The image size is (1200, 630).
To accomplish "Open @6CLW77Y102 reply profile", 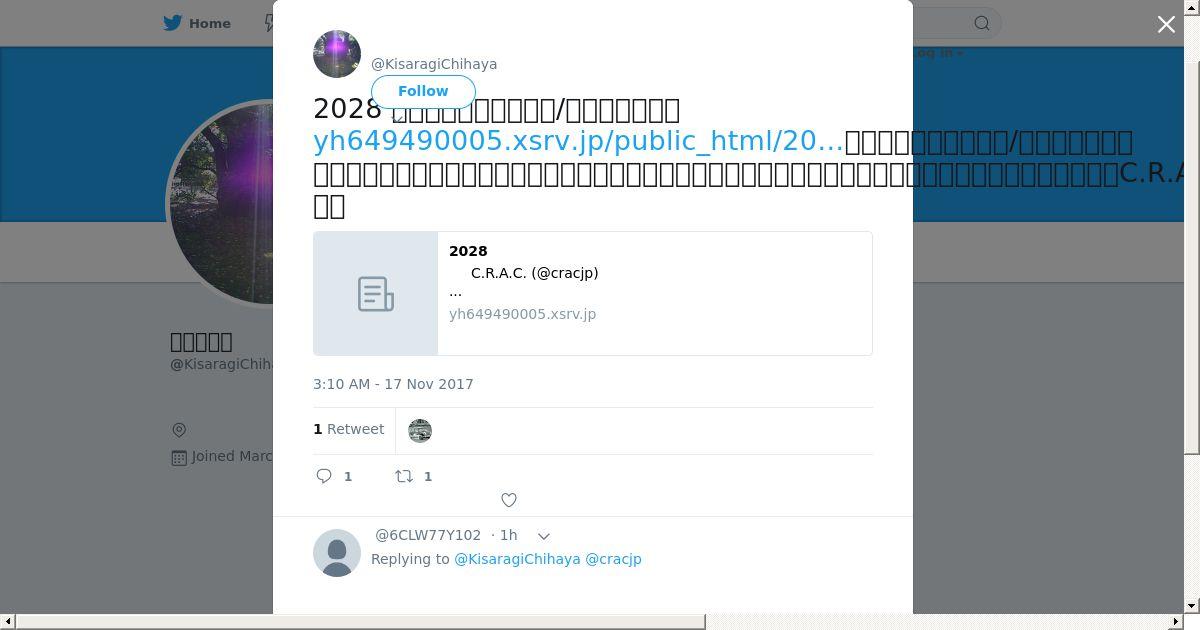I will pos(428,535).
